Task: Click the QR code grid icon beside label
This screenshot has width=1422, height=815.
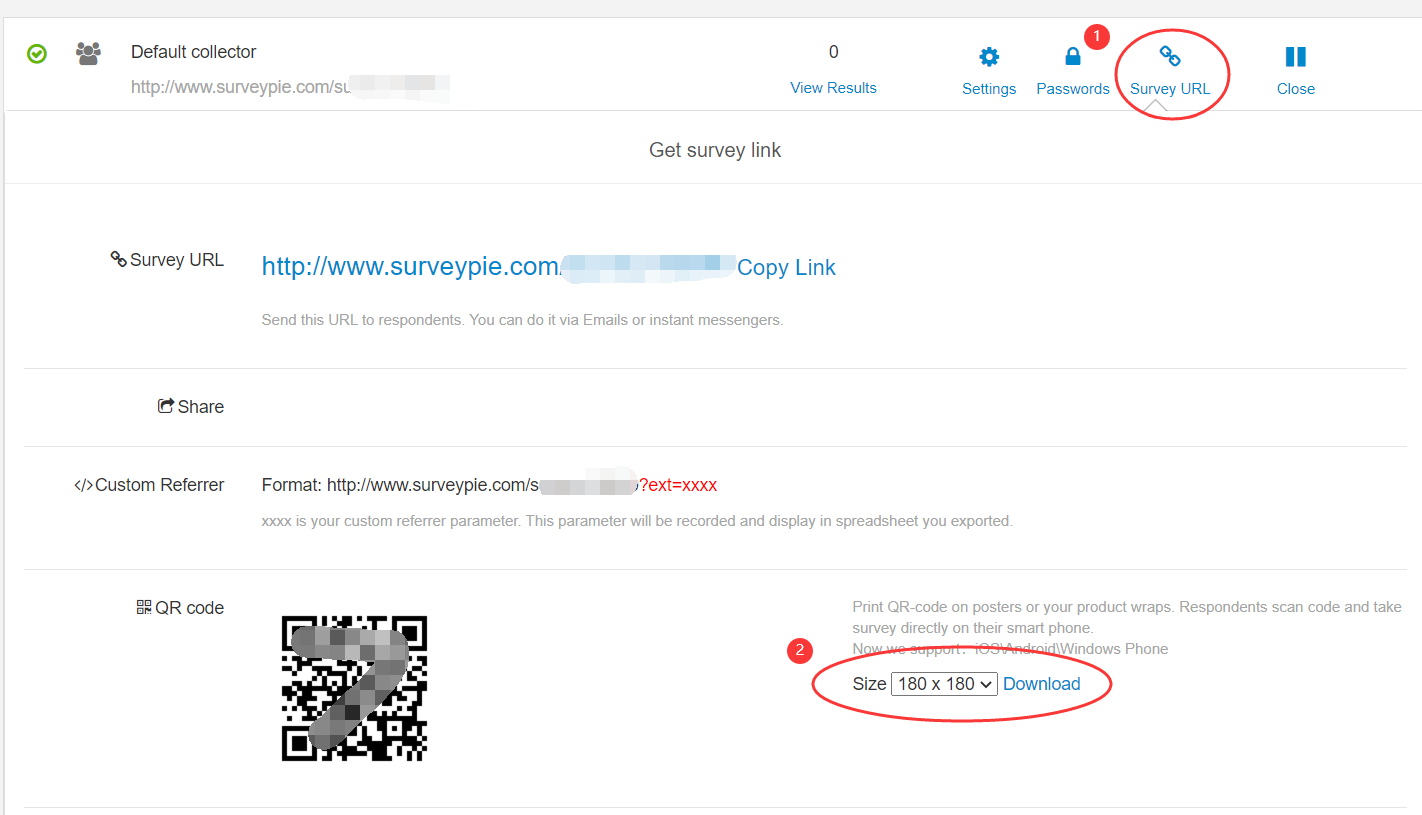Action: pyautogui.click(x=144, y=607)
